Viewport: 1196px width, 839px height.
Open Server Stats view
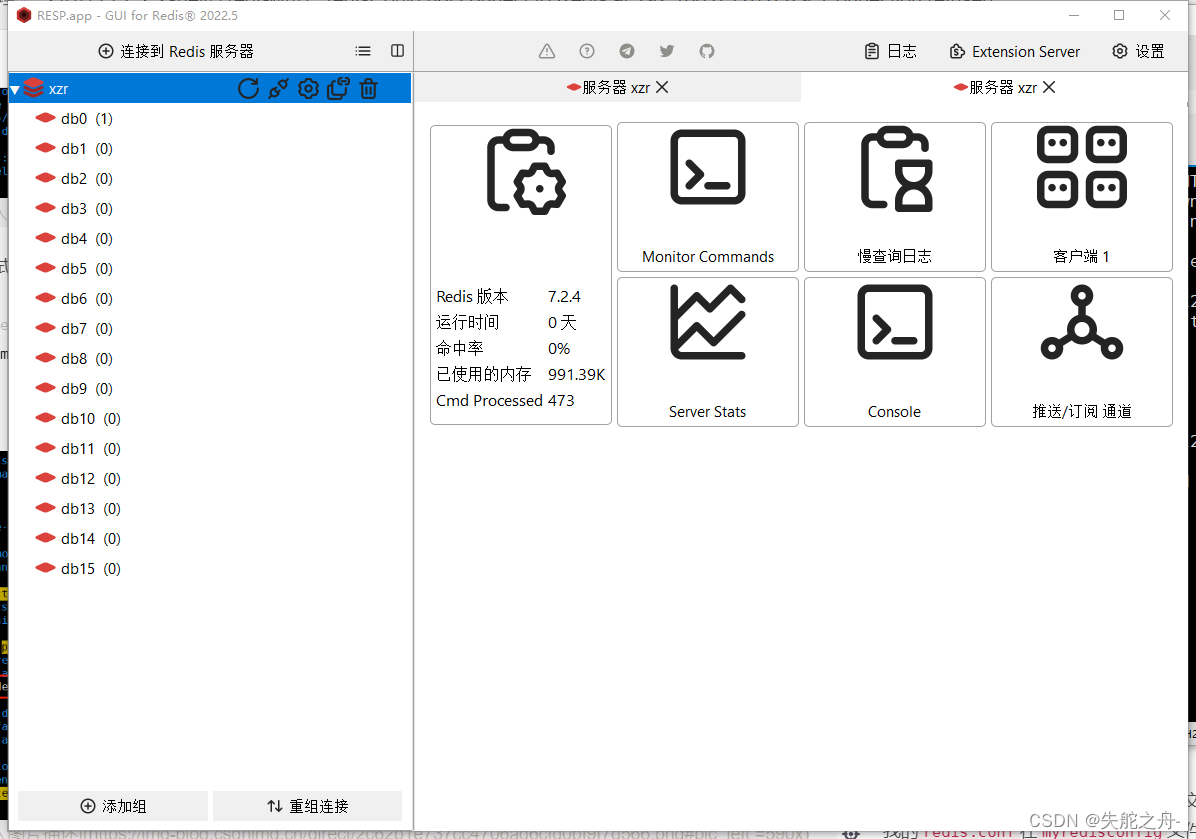tap(707, 352)
